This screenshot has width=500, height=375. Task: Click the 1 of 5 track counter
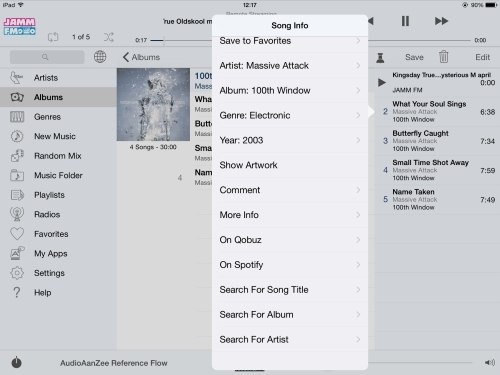pos(81,37)
